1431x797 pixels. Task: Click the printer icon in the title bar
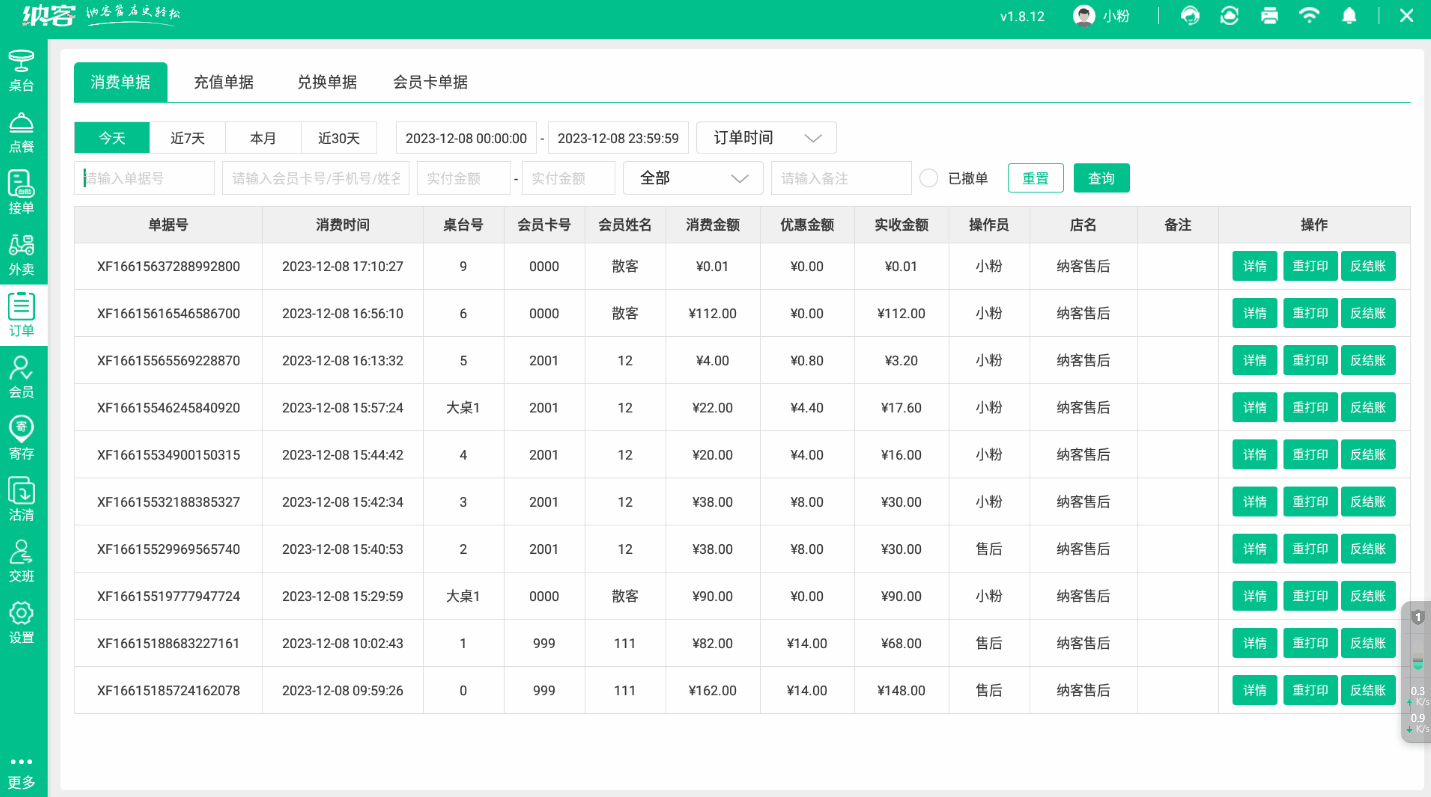click(1269, 16)
